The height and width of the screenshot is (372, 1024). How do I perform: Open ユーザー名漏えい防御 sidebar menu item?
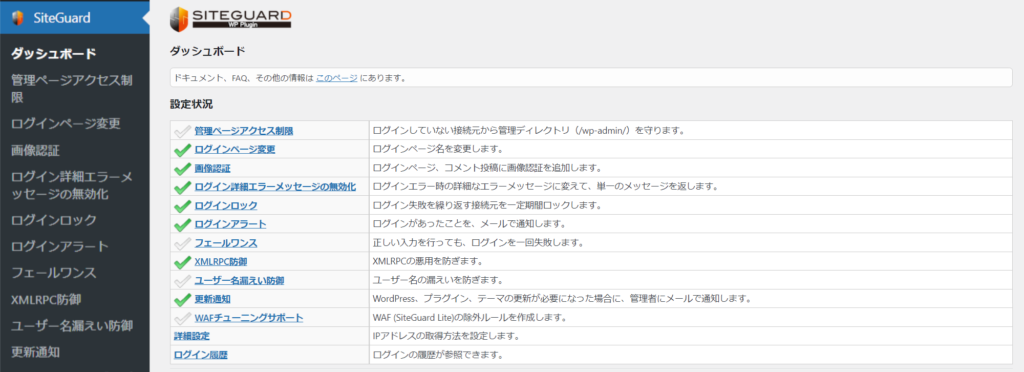tap(72, 326)
